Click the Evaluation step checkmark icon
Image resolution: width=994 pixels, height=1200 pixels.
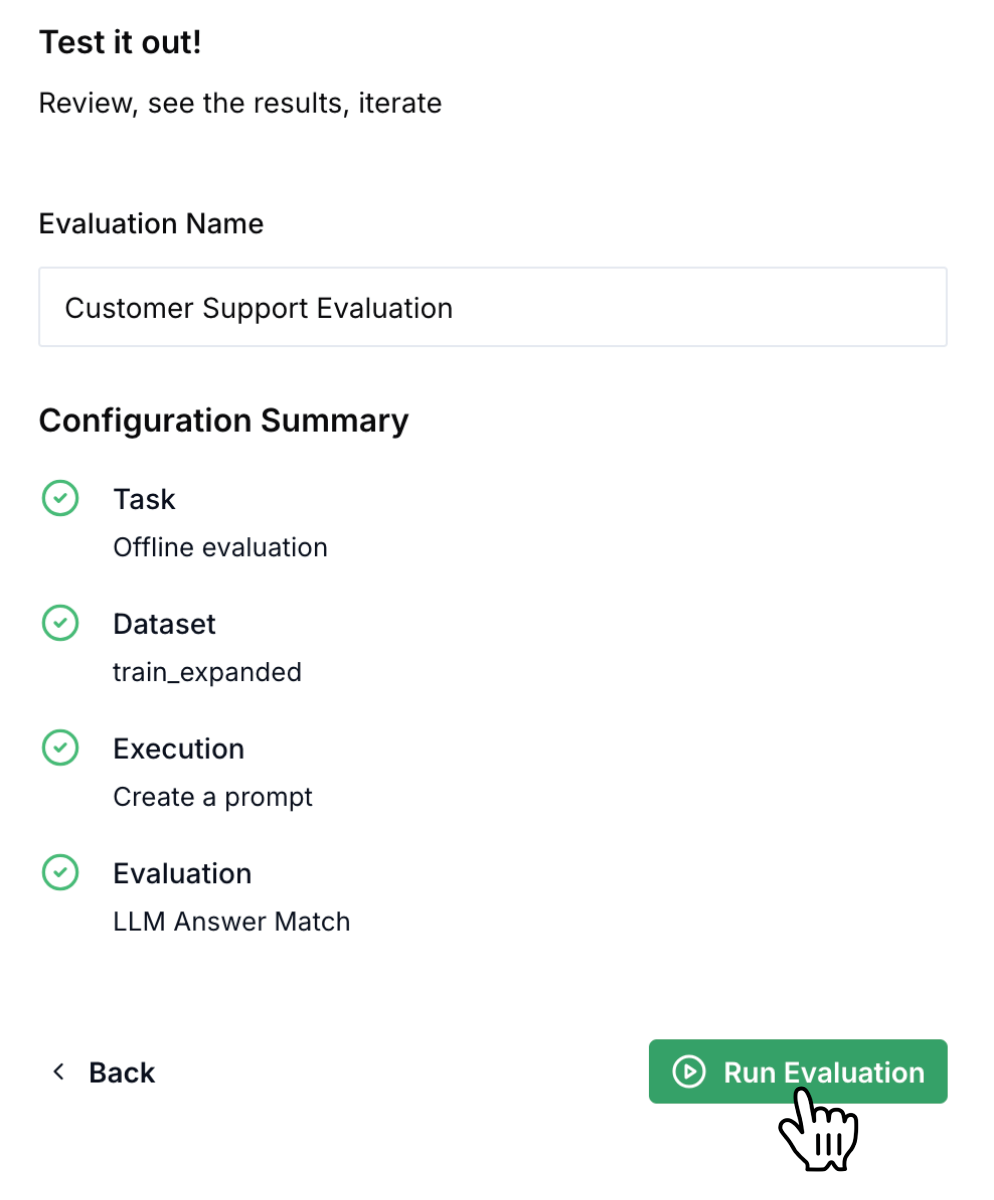coord(60,873)
